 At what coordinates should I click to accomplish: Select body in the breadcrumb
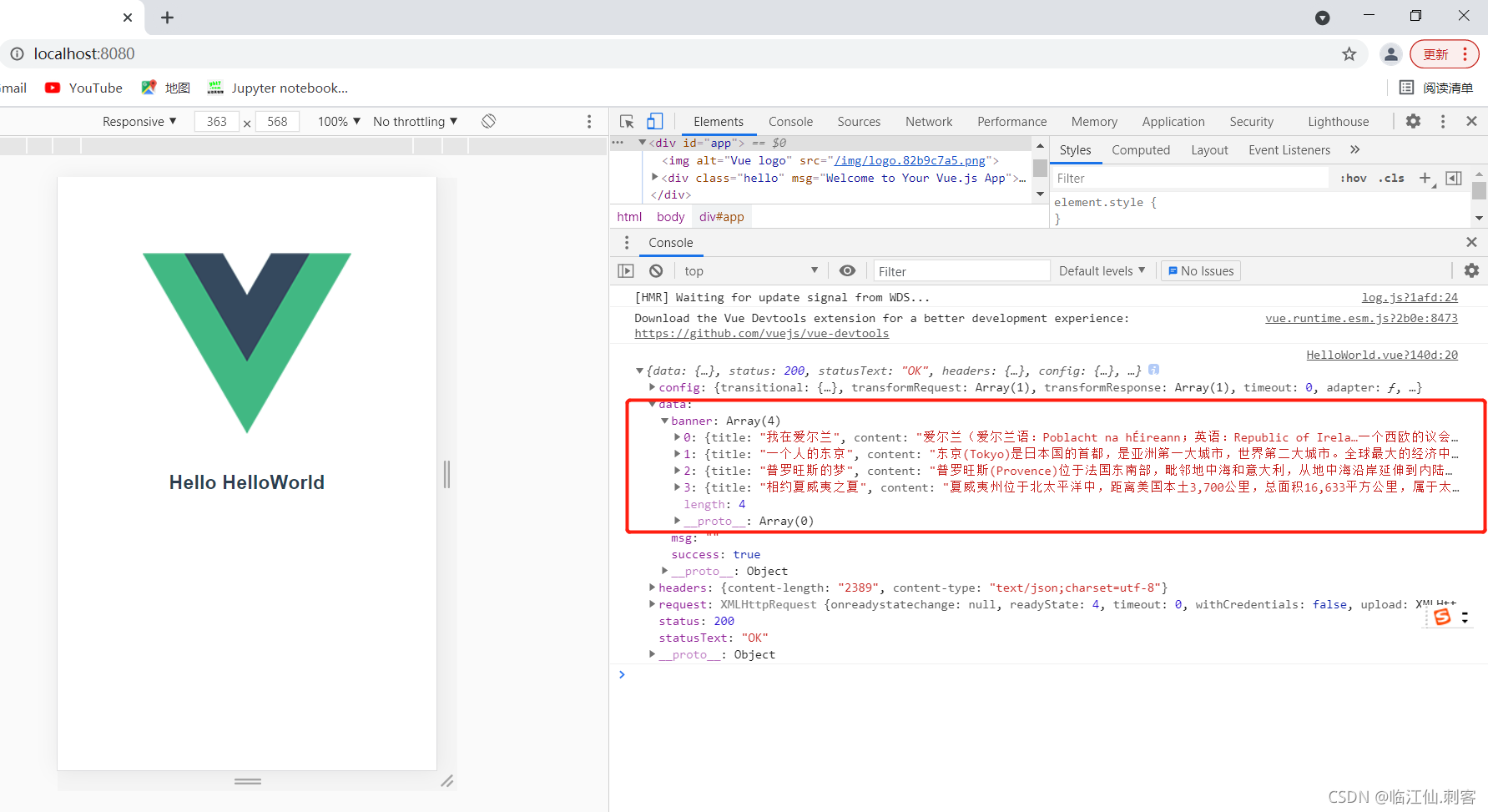point(670,216)
